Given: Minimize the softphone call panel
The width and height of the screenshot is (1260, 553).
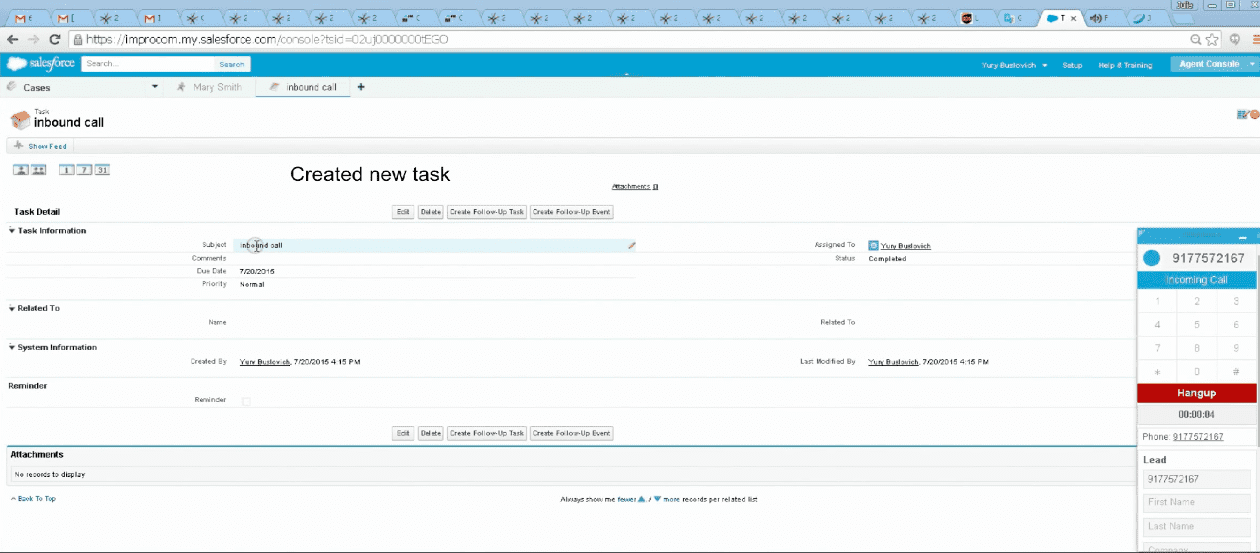Looking at the screenshot, I should [x=1242, y=238].
